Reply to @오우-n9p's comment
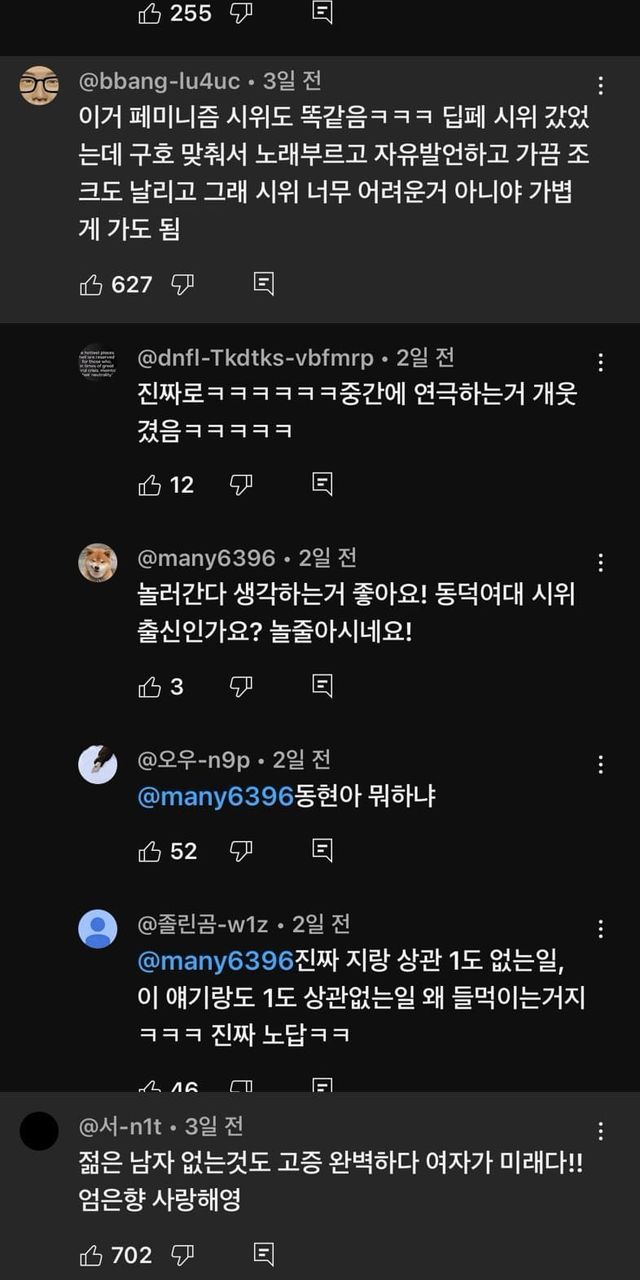This screenshot has width=640, height=1280. coord(322,851)
